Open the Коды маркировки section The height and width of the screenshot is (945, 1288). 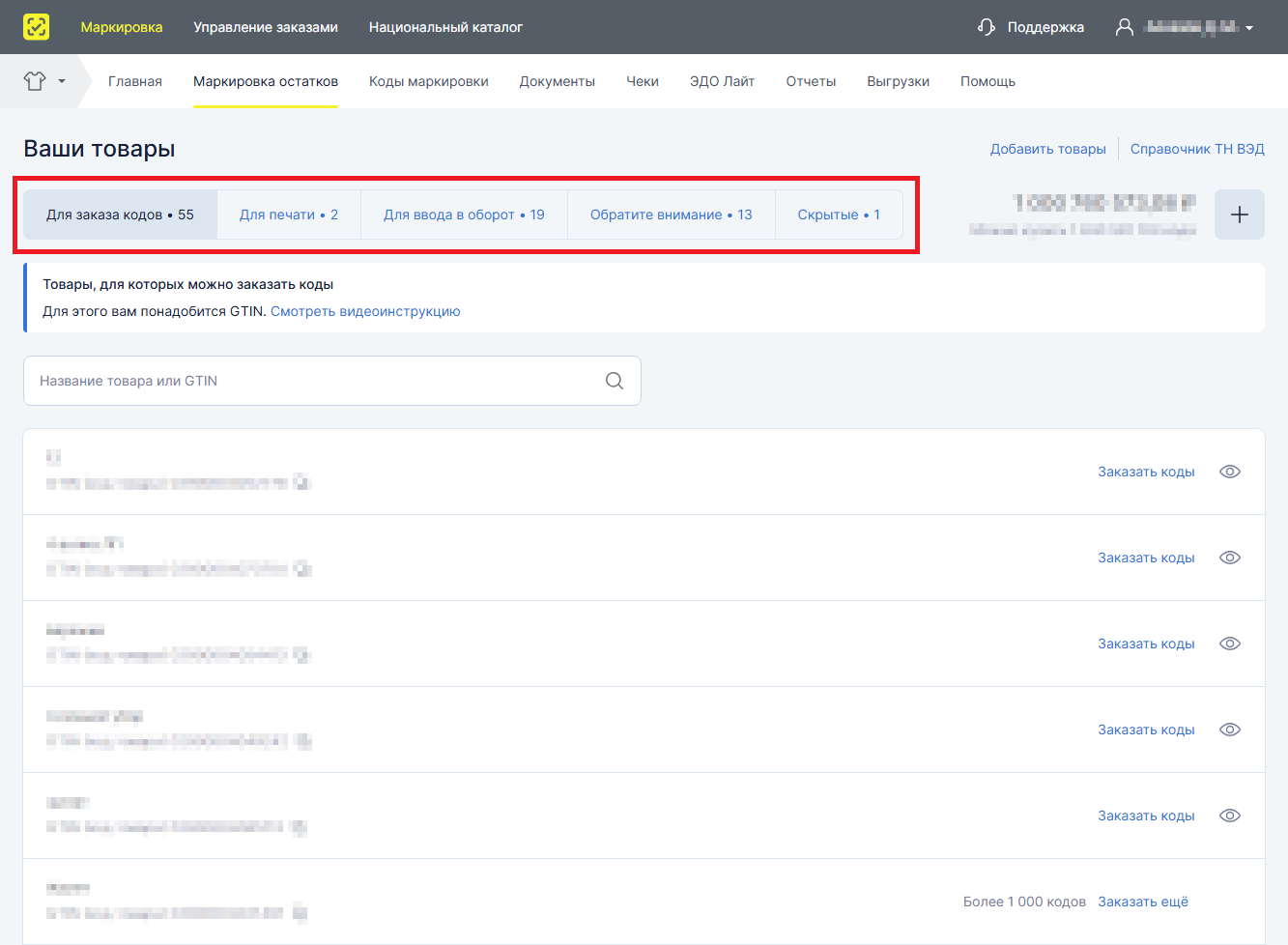click(429, 81)
